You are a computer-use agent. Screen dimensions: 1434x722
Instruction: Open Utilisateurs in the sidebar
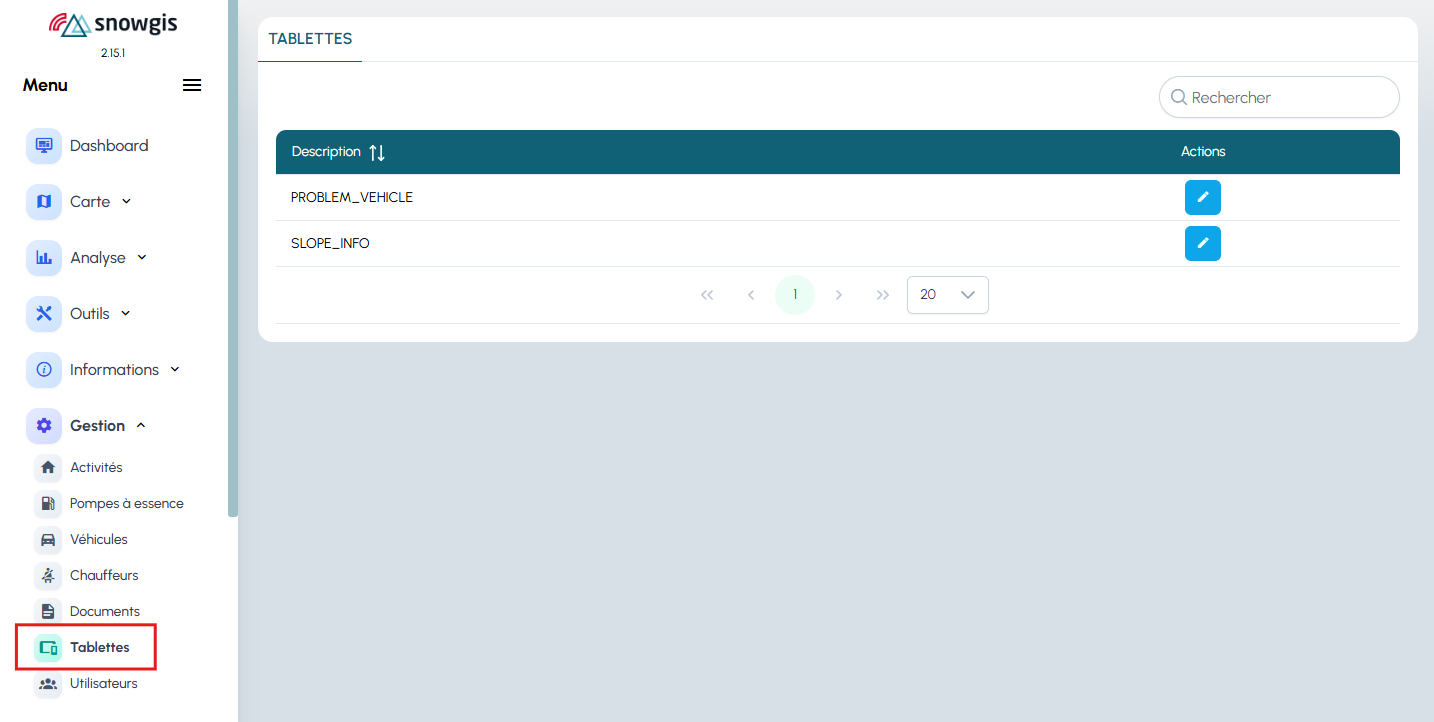(x=103, y=684)
